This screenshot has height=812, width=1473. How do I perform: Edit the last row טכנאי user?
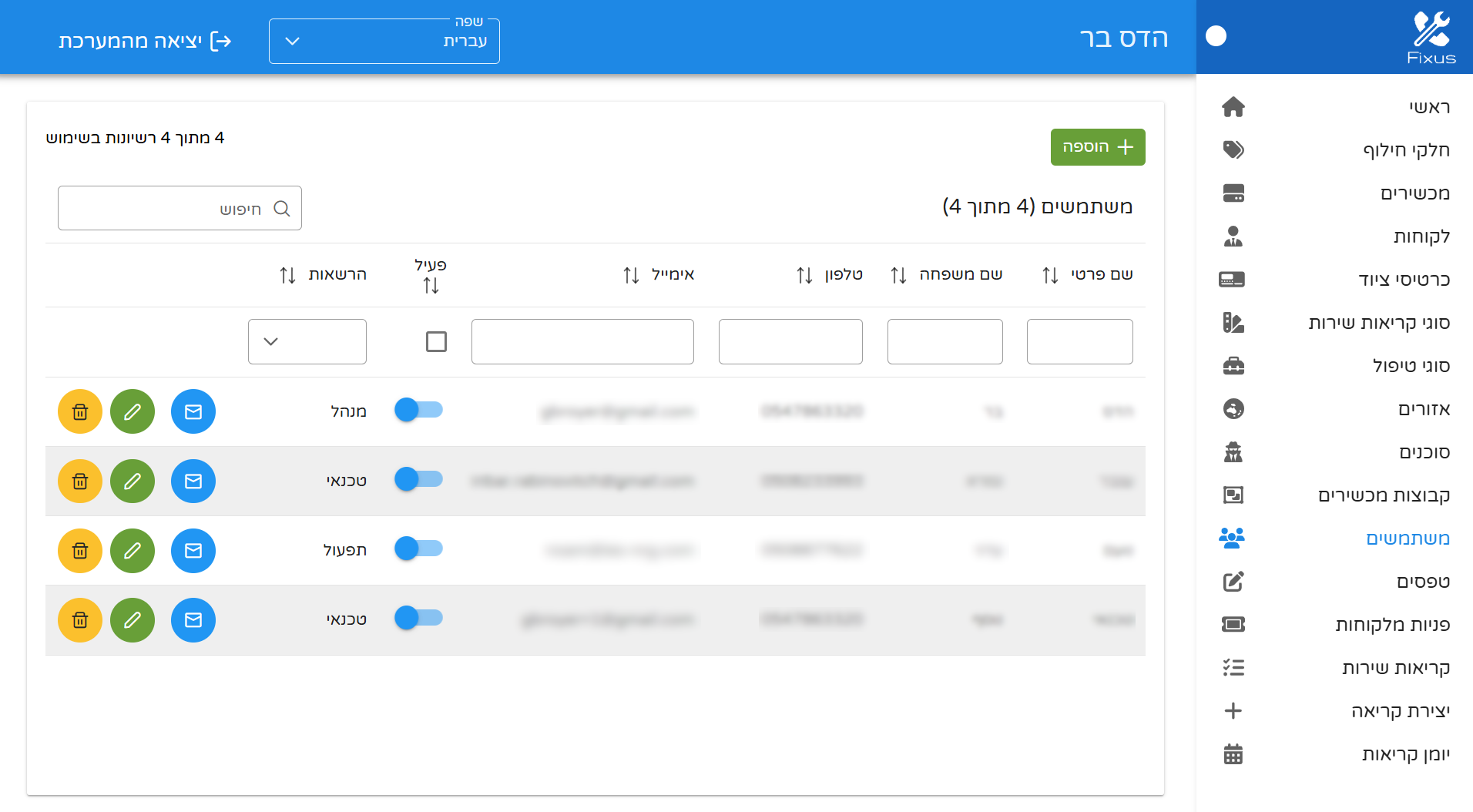133,619
